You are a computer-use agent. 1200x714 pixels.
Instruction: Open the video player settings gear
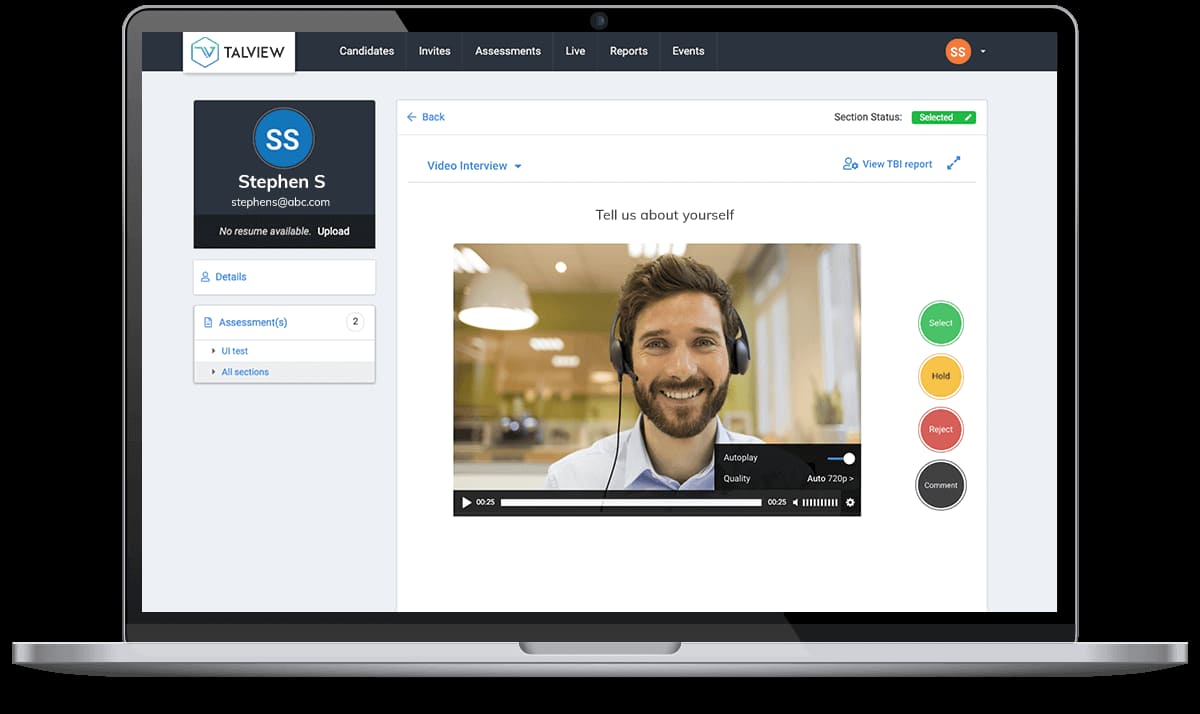click(x=849, y=503)
